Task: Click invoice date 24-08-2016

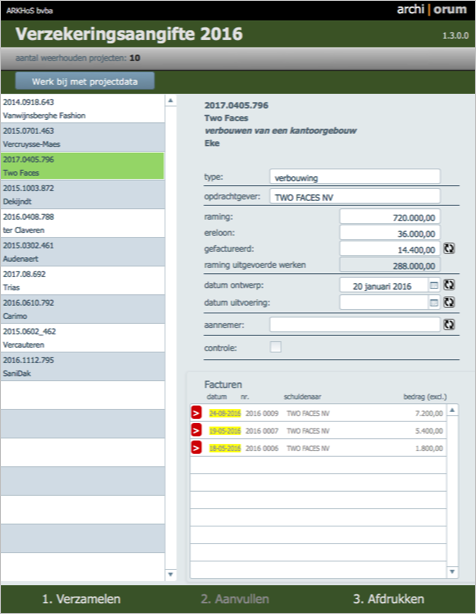Action: [x=225, y=413]
